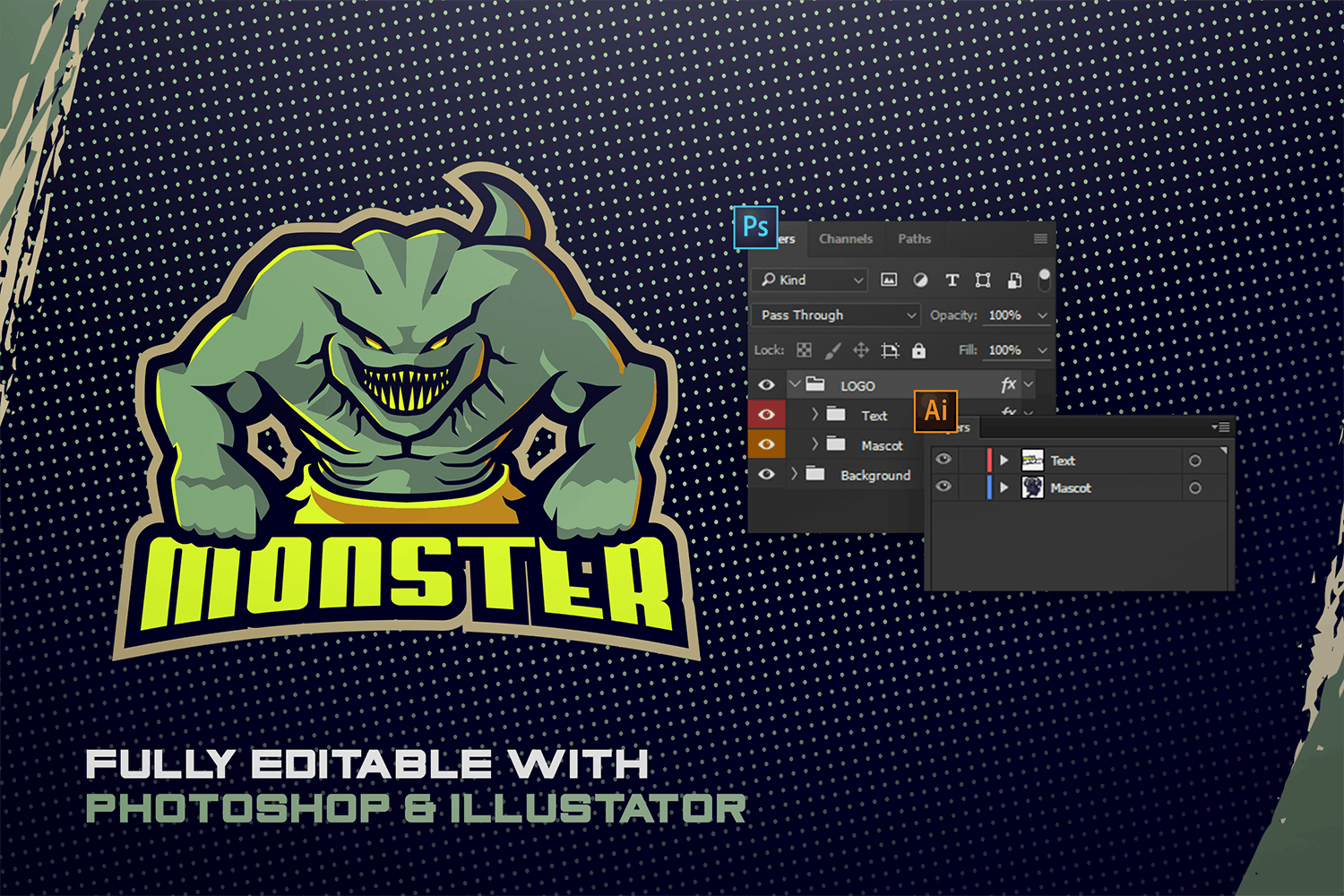This screenshot has height=896, width=1344.
Task: Lock transparent pixels checkerboard icon
Action: [x=804, y=350]
